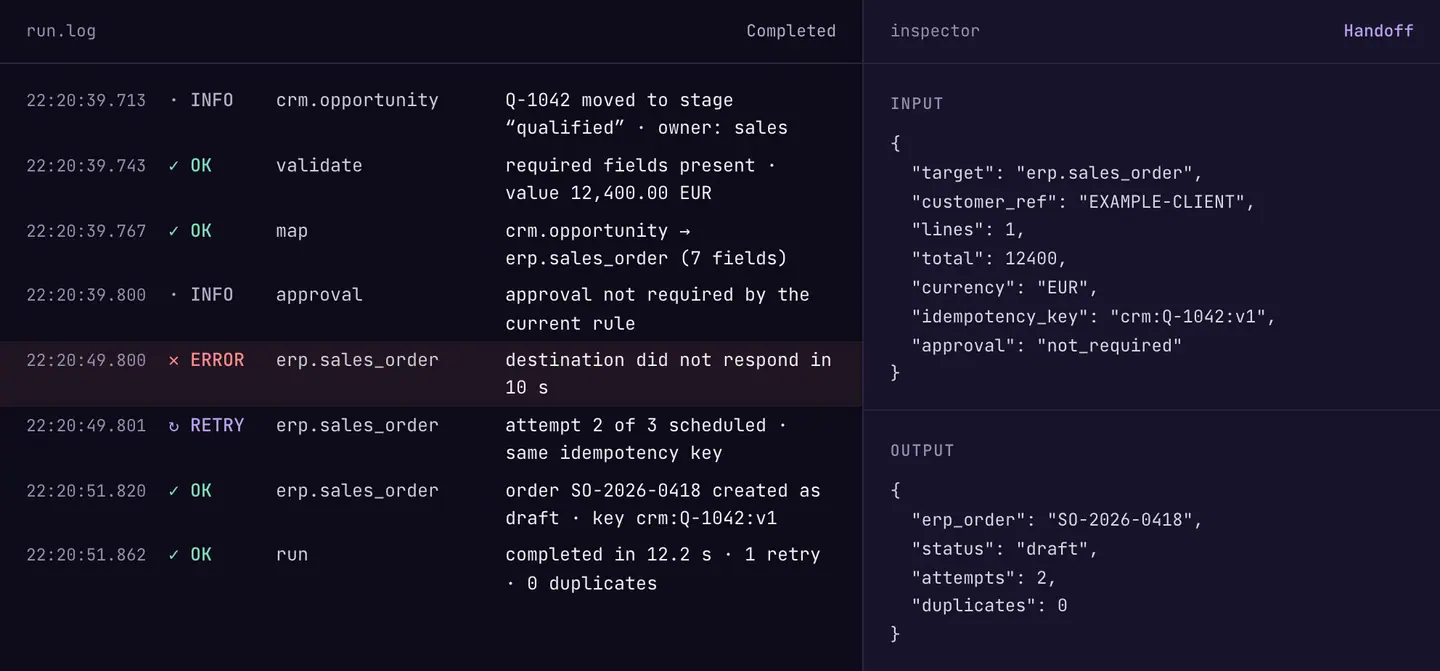This screenshot has height=671, width=1440.
Task: Click the message "destination did not respond in"
Action: coord(668,360)
